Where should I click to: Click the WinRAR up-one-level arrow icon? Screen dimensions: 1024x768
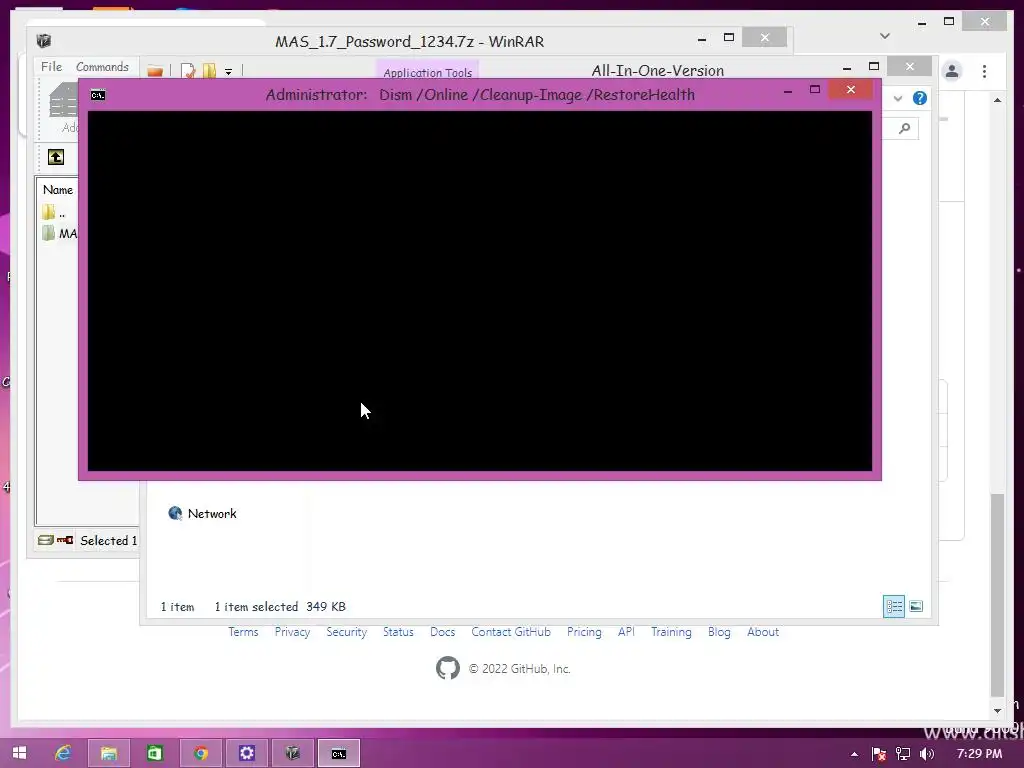[x=56, y=157]
